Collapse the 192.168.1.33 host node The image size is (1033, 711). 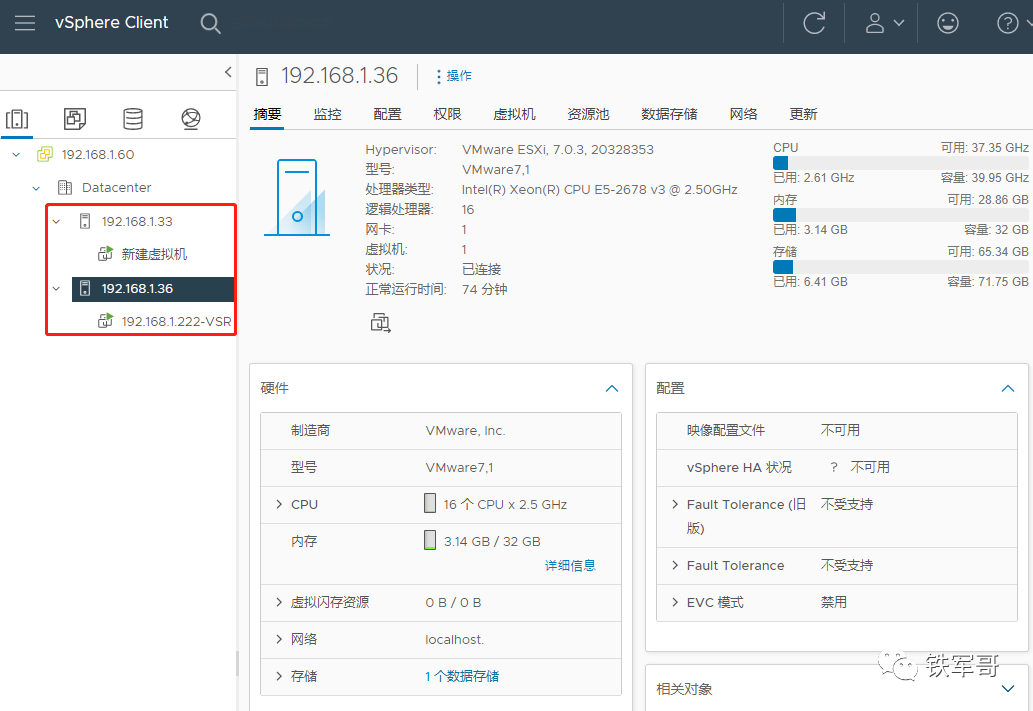(x=57, y=222)
